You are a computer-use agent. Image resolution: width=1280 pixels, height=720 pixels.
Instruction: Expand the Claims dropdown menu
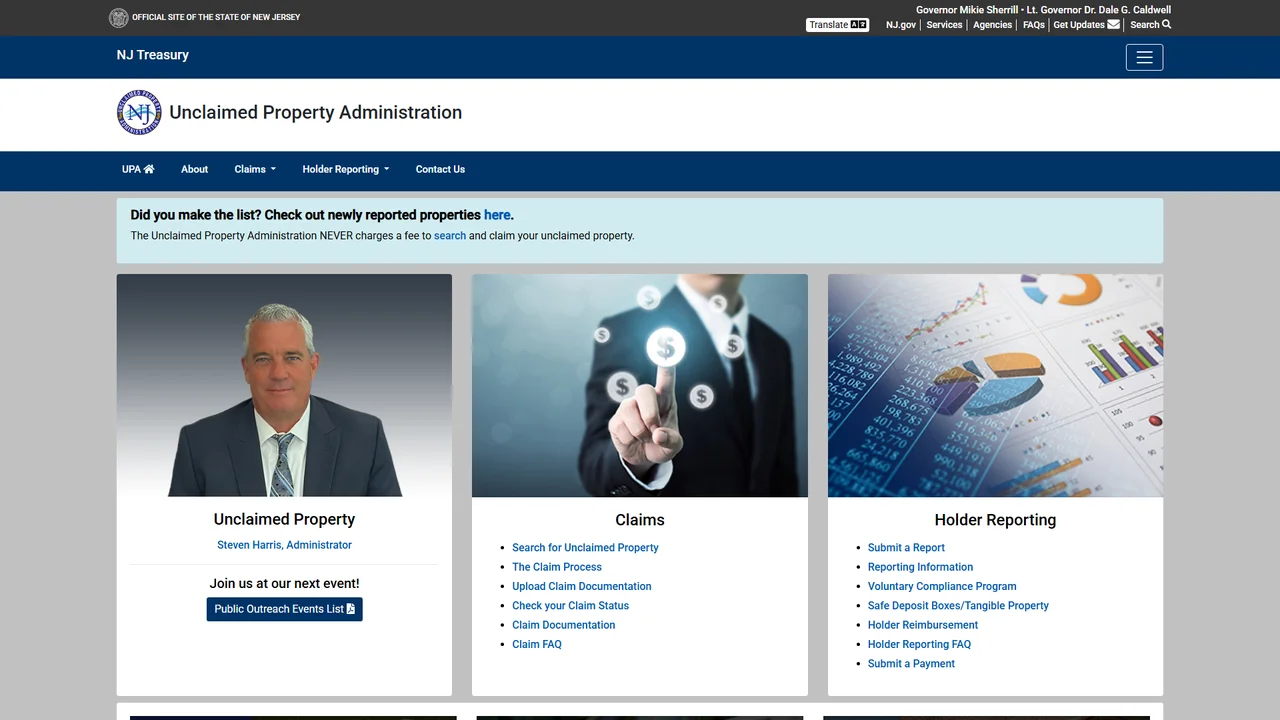coord(255,169)
